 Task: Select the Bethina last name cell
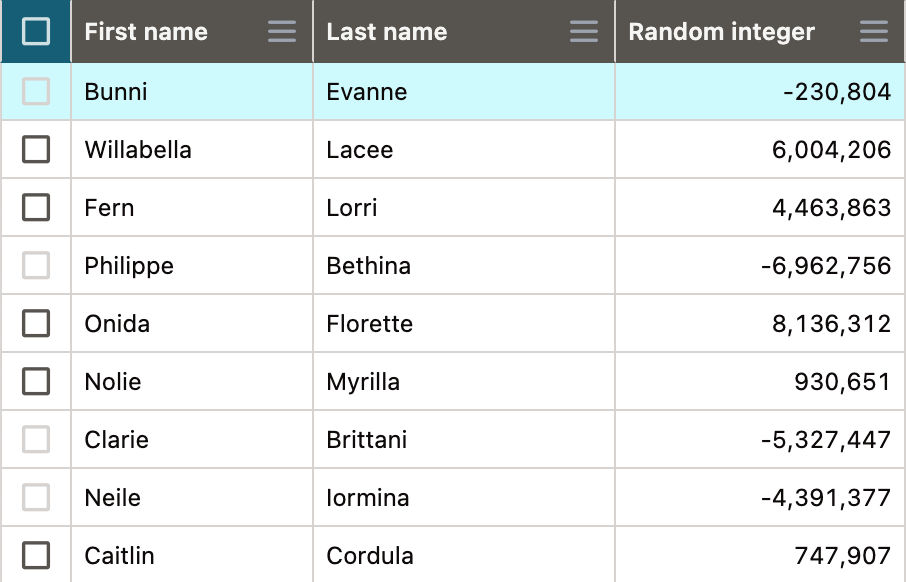[x=464, y=265]
